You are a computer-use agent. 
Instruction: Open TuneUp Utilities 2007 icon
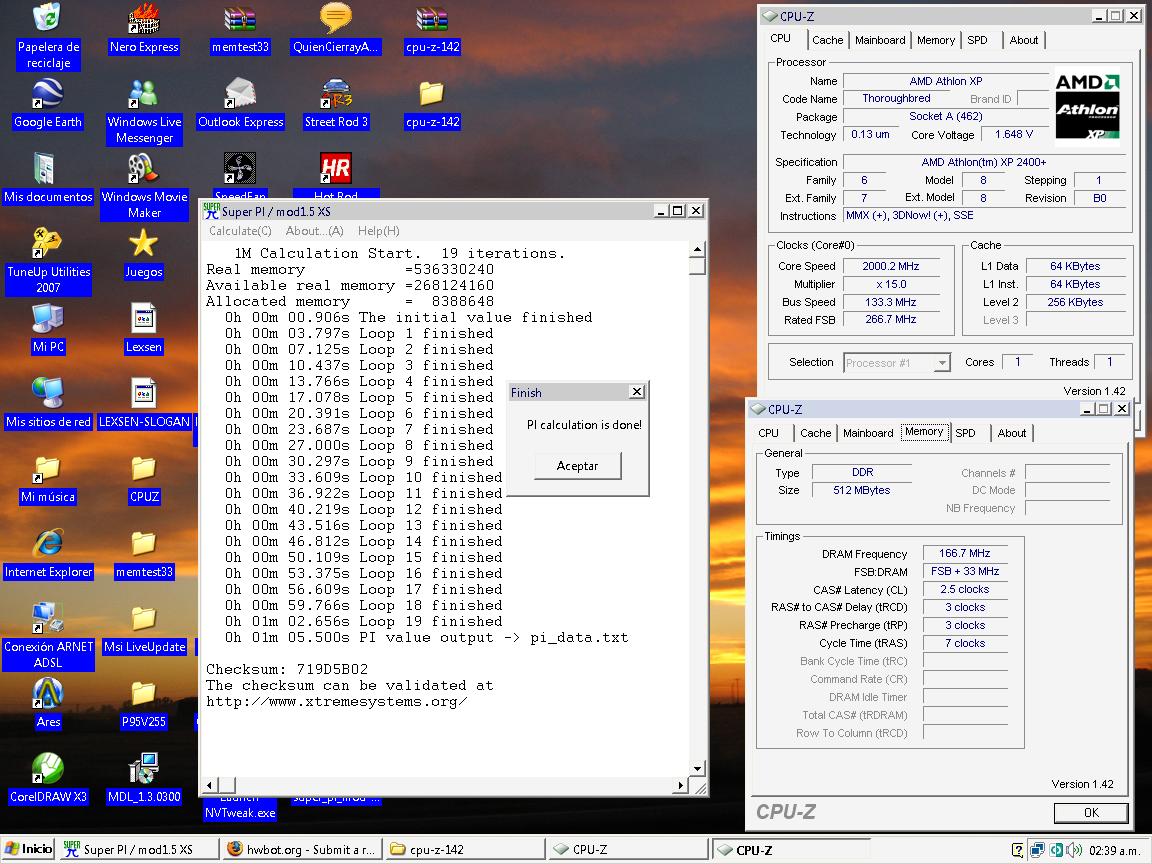coord(48,262)
